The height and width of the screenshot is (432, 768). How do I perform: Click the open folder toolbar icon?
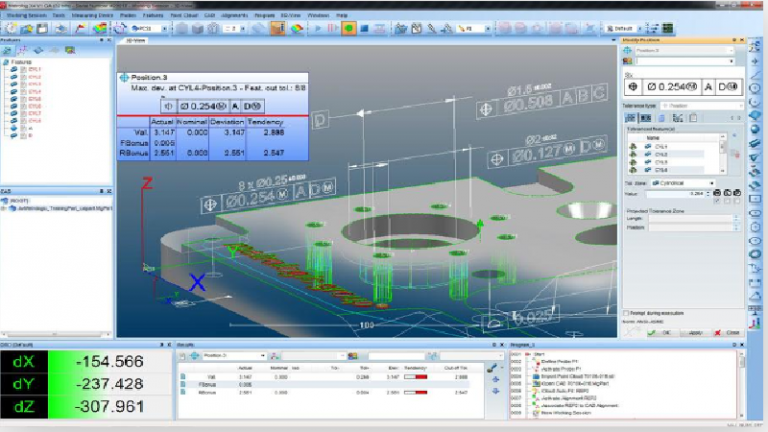tap(26, 28)
